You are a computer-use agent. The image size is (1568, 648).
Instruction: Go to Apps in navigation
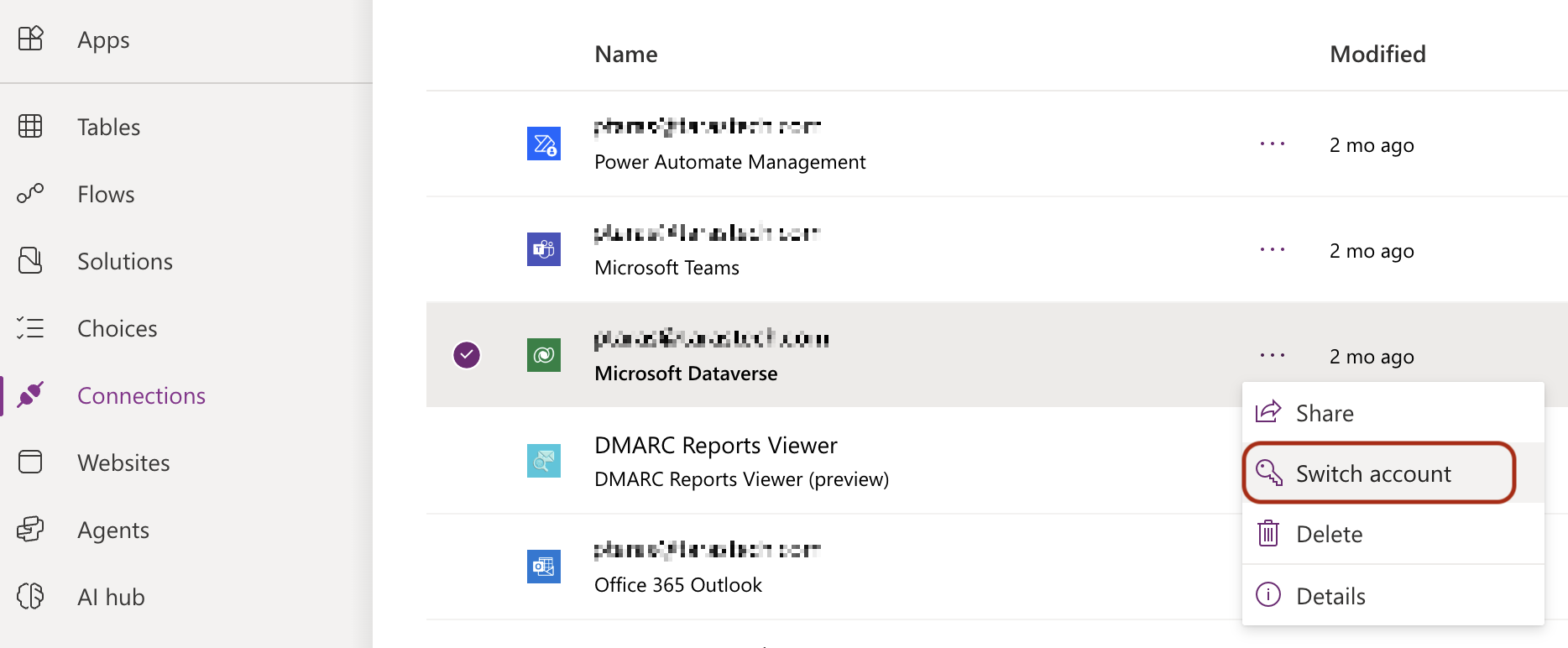103,39
